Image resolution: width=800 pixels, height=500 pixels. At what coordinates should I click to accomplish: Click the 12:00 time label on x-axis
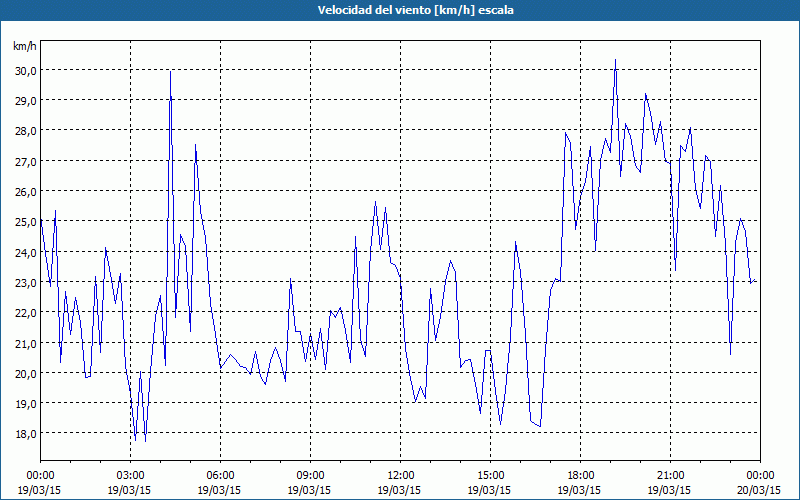(x=401, y=476)
